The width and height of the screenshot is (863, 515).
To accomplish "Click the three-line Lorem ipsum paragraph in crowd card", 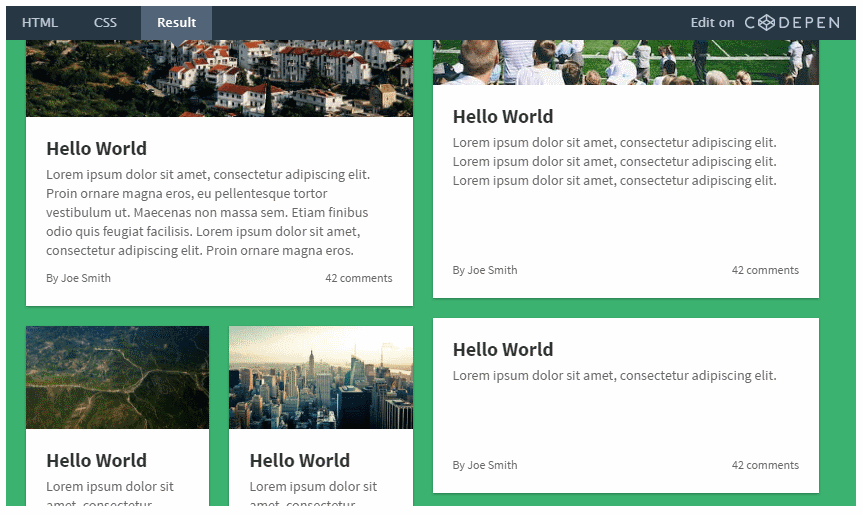I will (615, 162).
